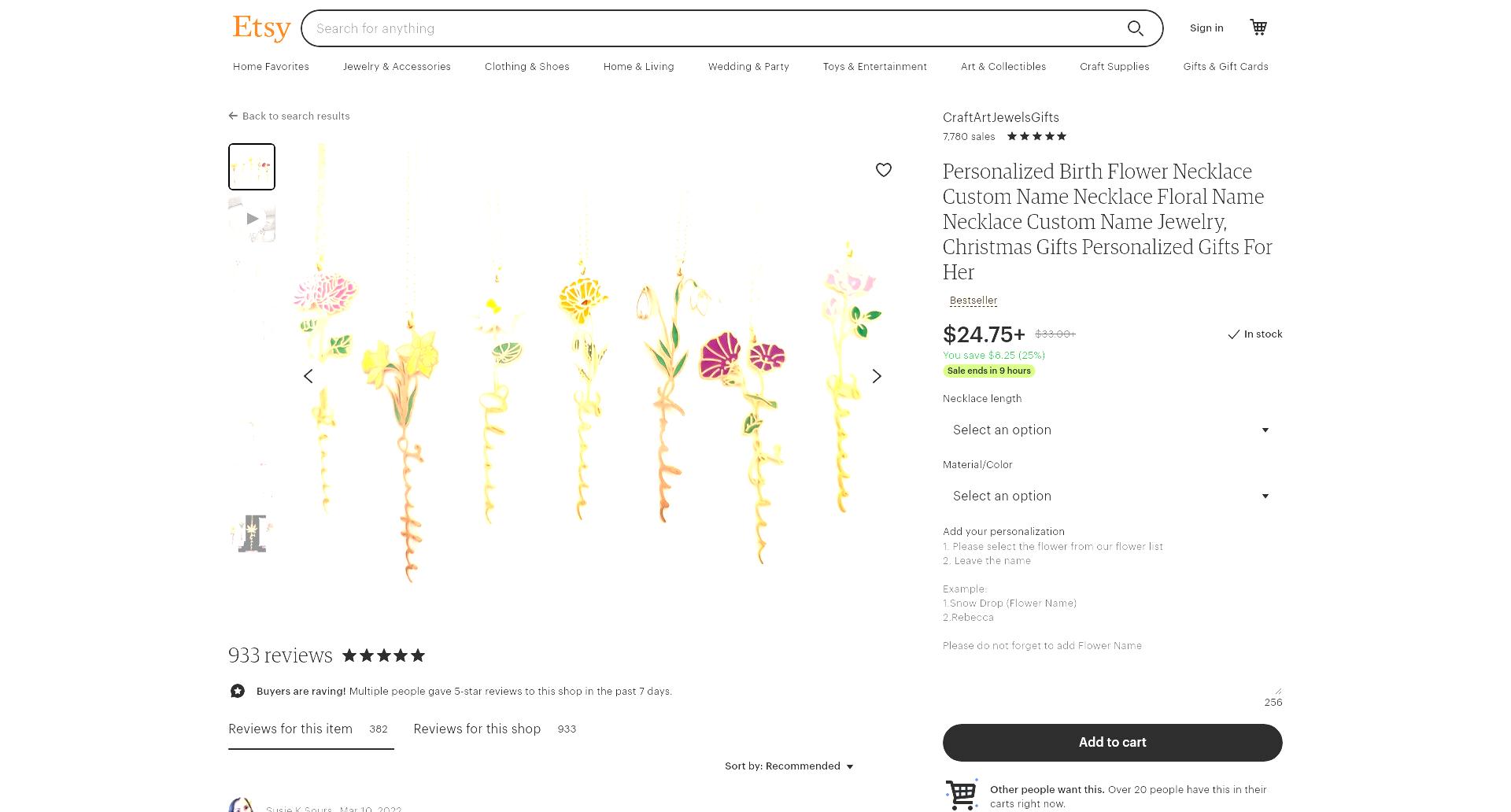Image resolution: width=1511 pixels, height=812 pixels.
Task: Select the first flower necklace thumbnail
Action: coord(252,167)
